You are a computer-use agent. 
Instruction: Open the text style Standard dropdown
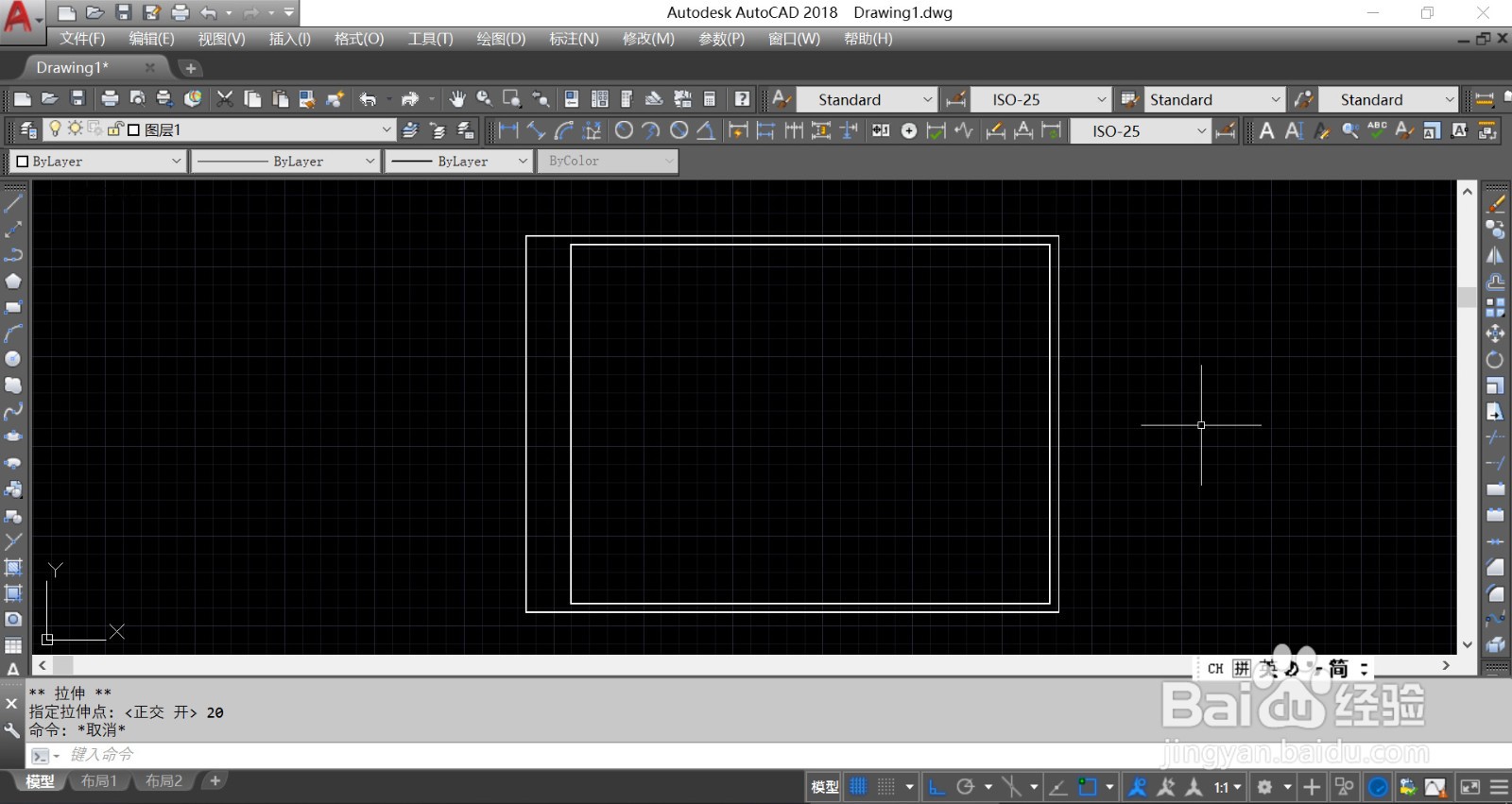coord(867,99)
